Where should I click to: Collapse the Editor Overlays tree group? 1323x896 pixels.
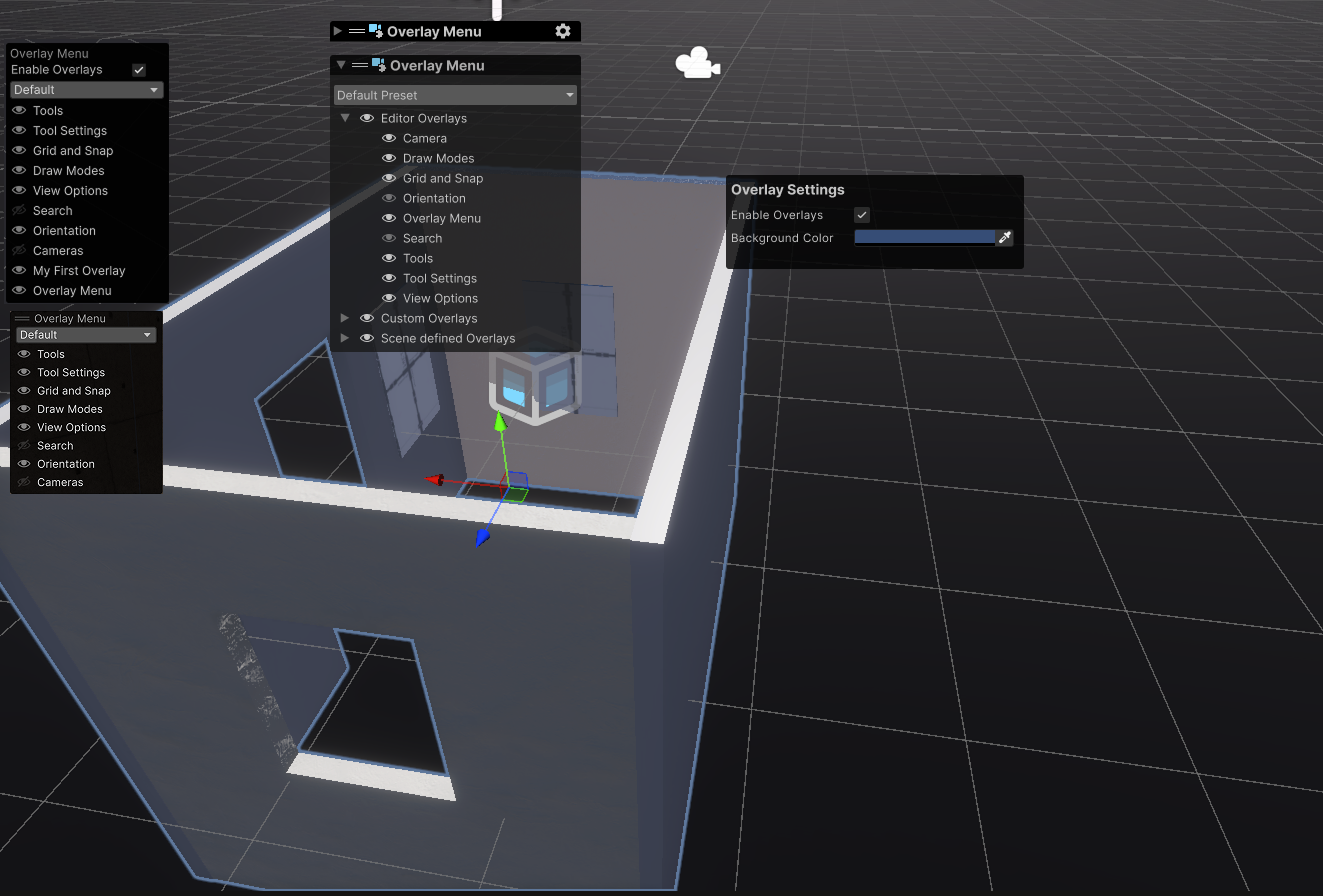(345, 118)
